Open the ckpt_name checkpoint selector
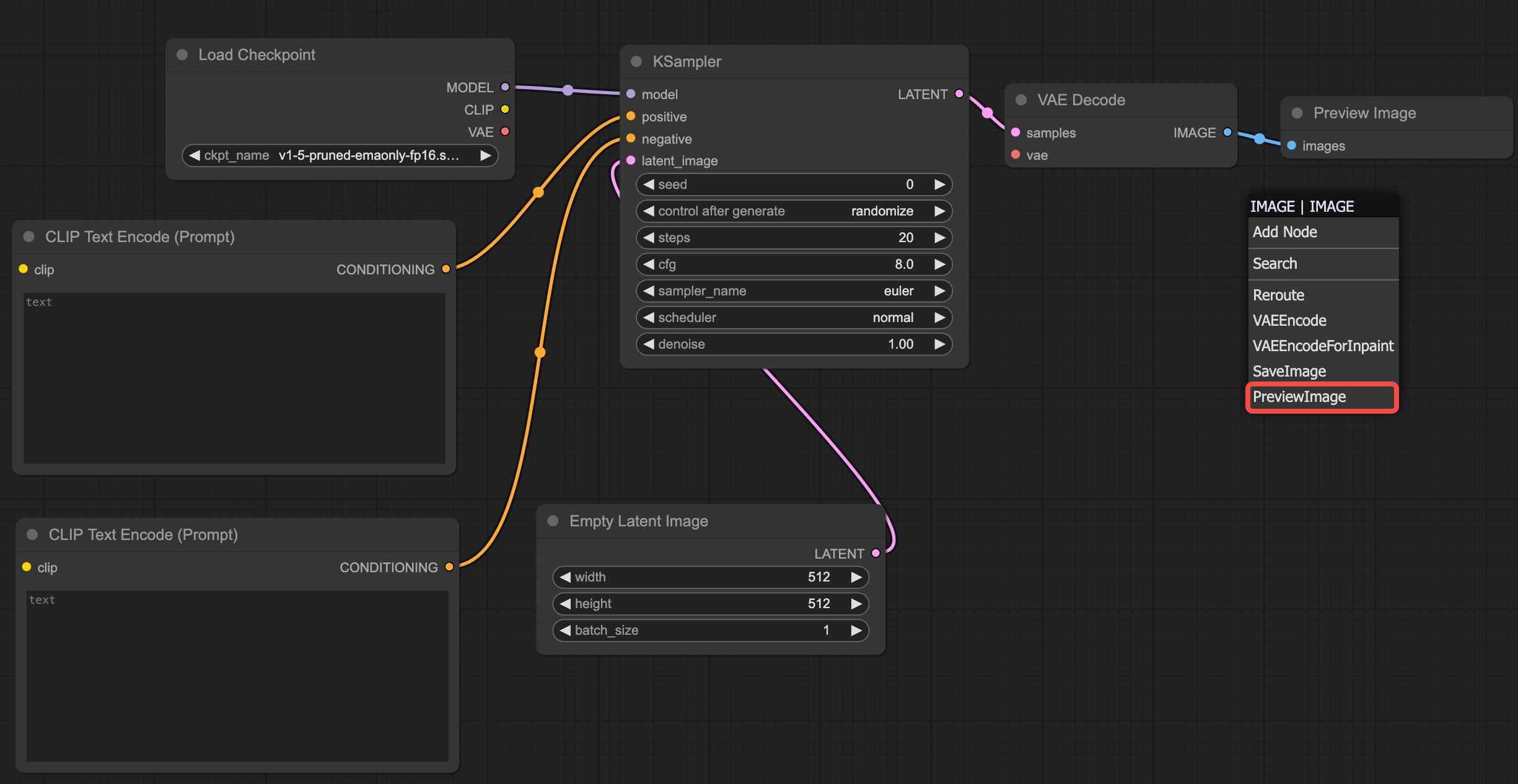 [x=340, y=155]
